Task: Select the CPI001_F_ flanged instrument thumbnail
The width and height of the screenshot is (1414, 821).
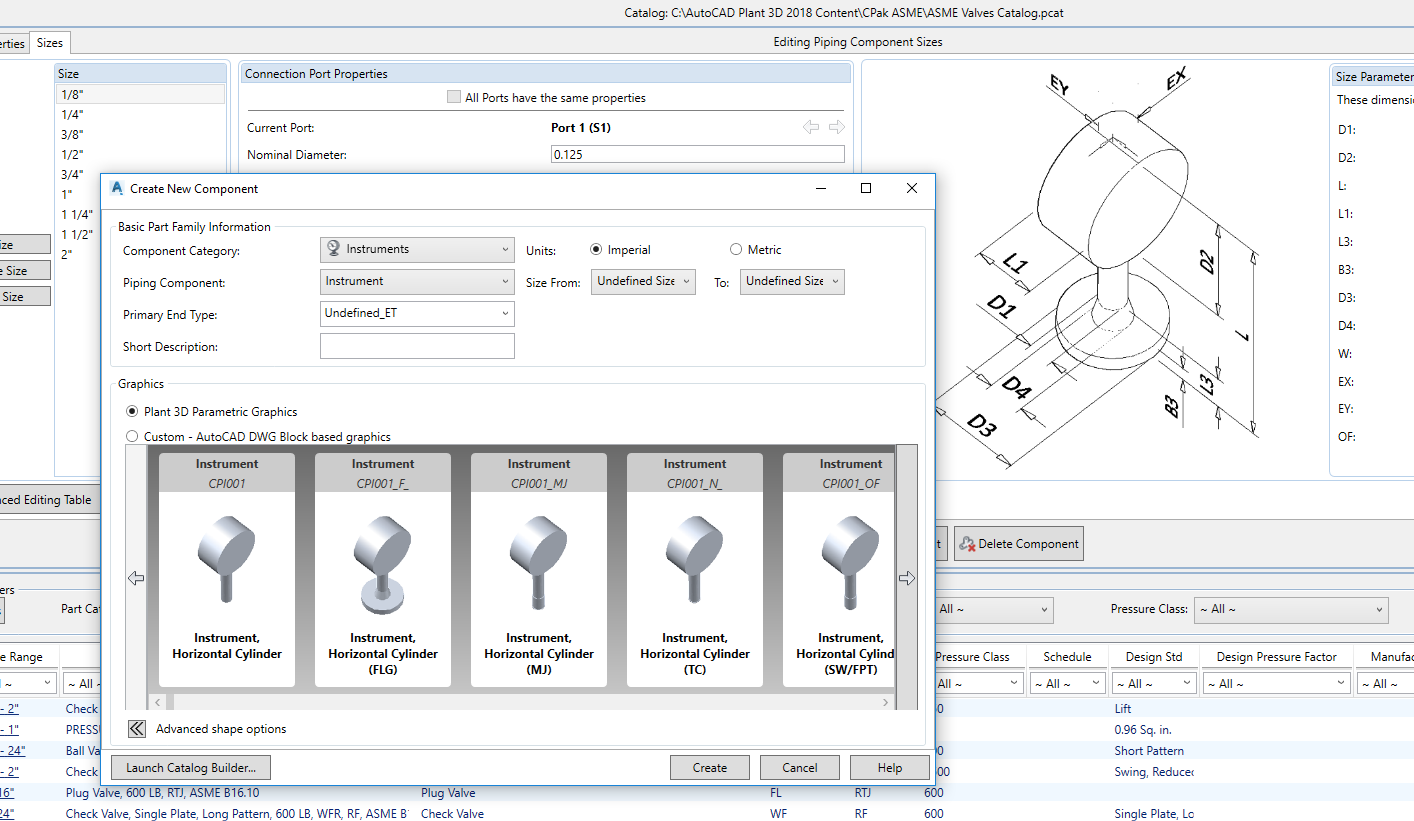Action: (383, 570)
